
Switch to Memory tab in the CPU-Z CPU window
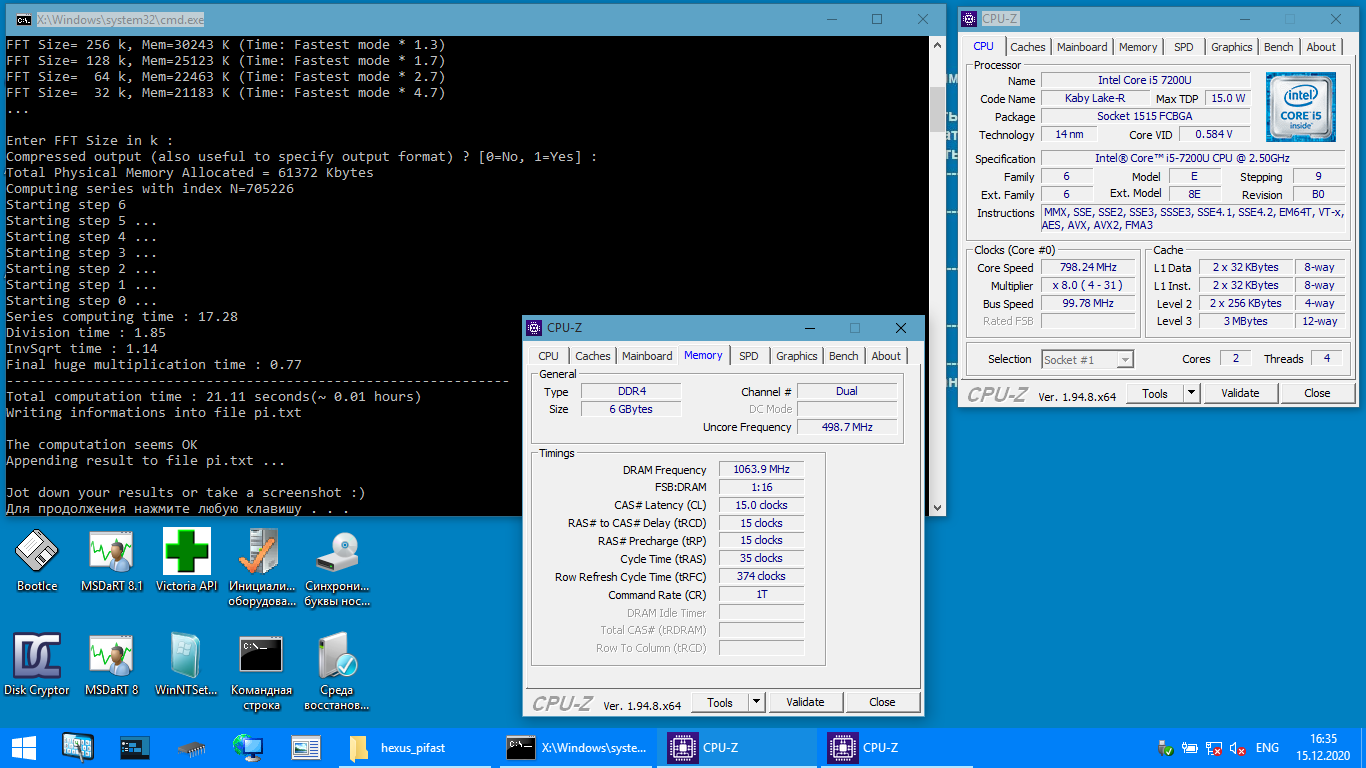coord(1138,47)
